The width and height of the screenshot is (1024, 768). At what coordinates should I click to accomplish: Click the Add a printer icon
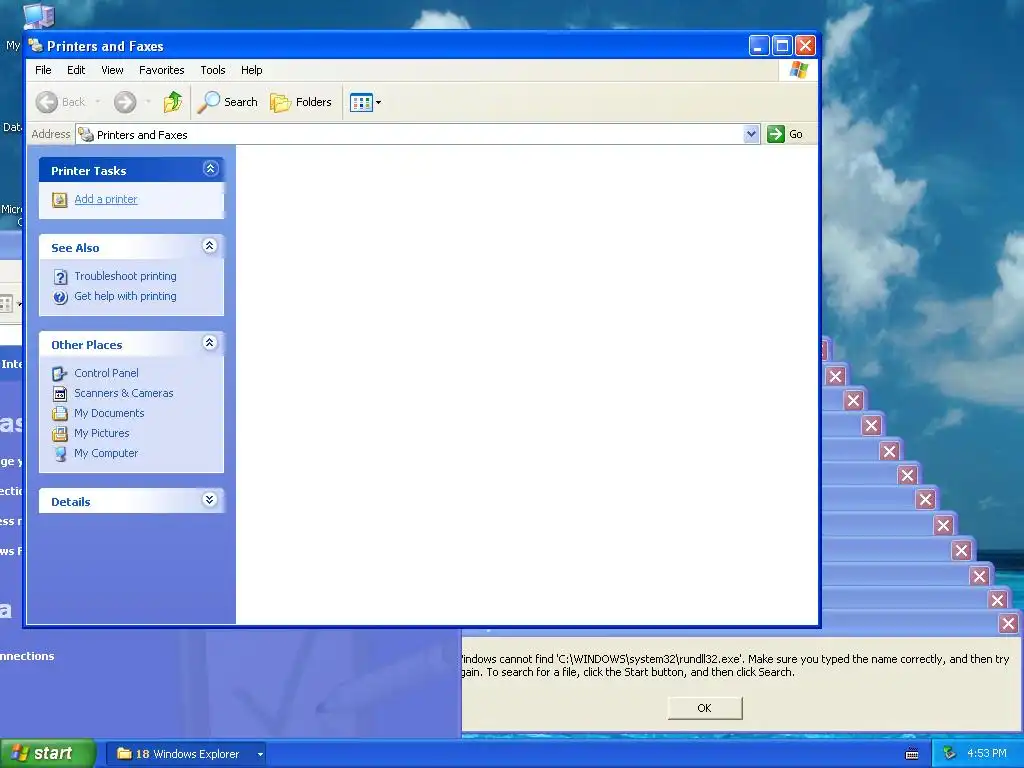pyautogui.click(x=59, y=200)
